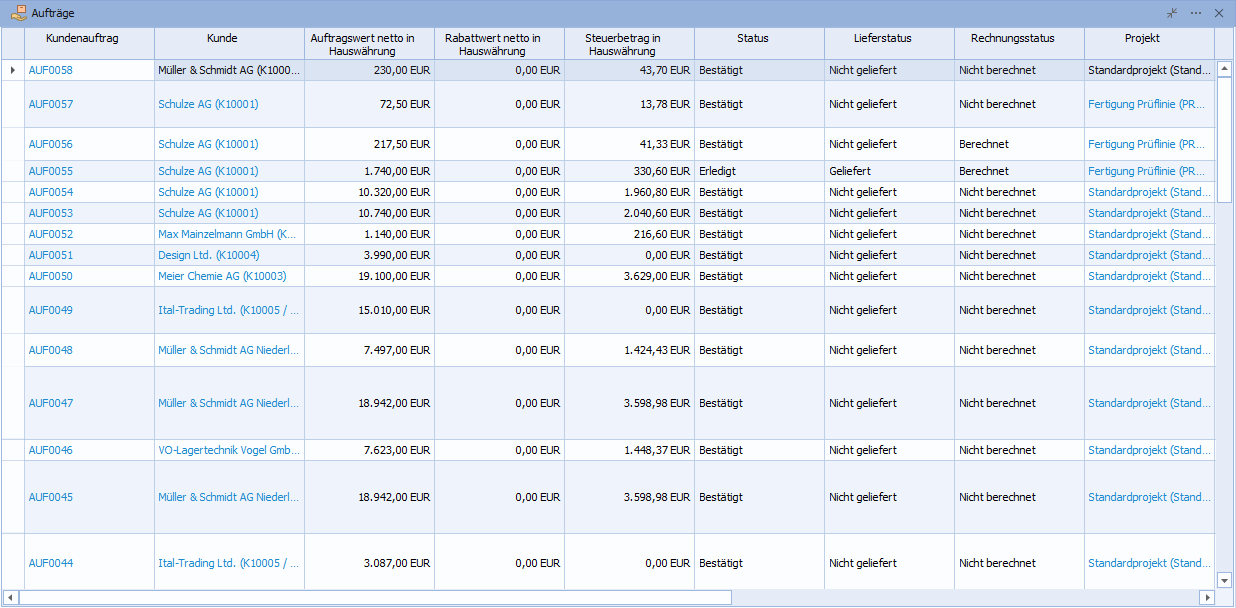Select the Erledigt status cell of AUF0055
Image resolution: width=1236 pixels, height=608 pixels.
718,171
